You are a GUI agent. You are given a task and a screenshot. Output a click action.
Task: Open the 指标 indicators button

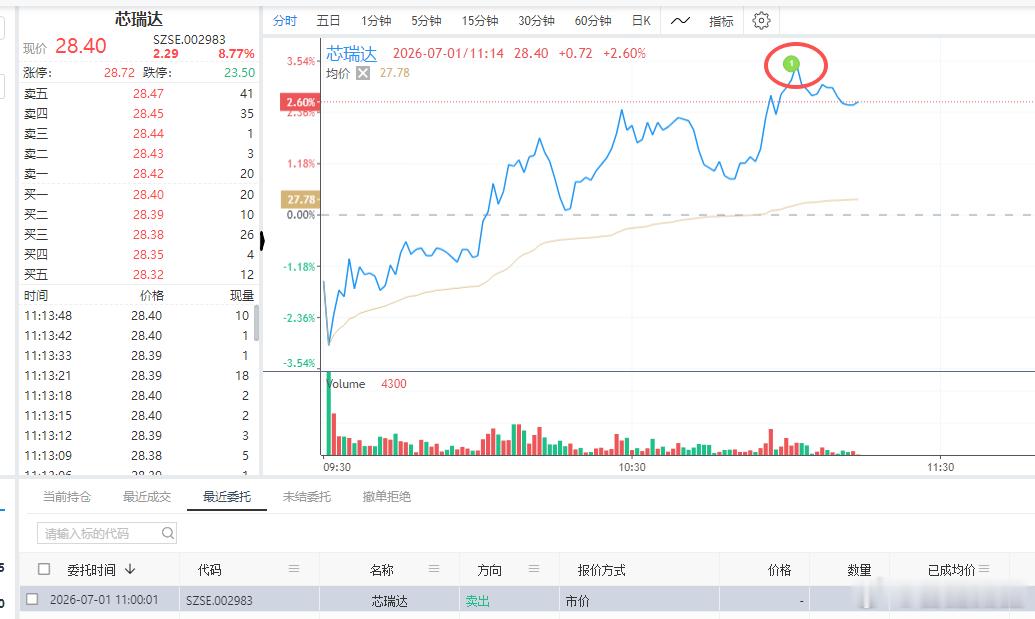(721, 21)
